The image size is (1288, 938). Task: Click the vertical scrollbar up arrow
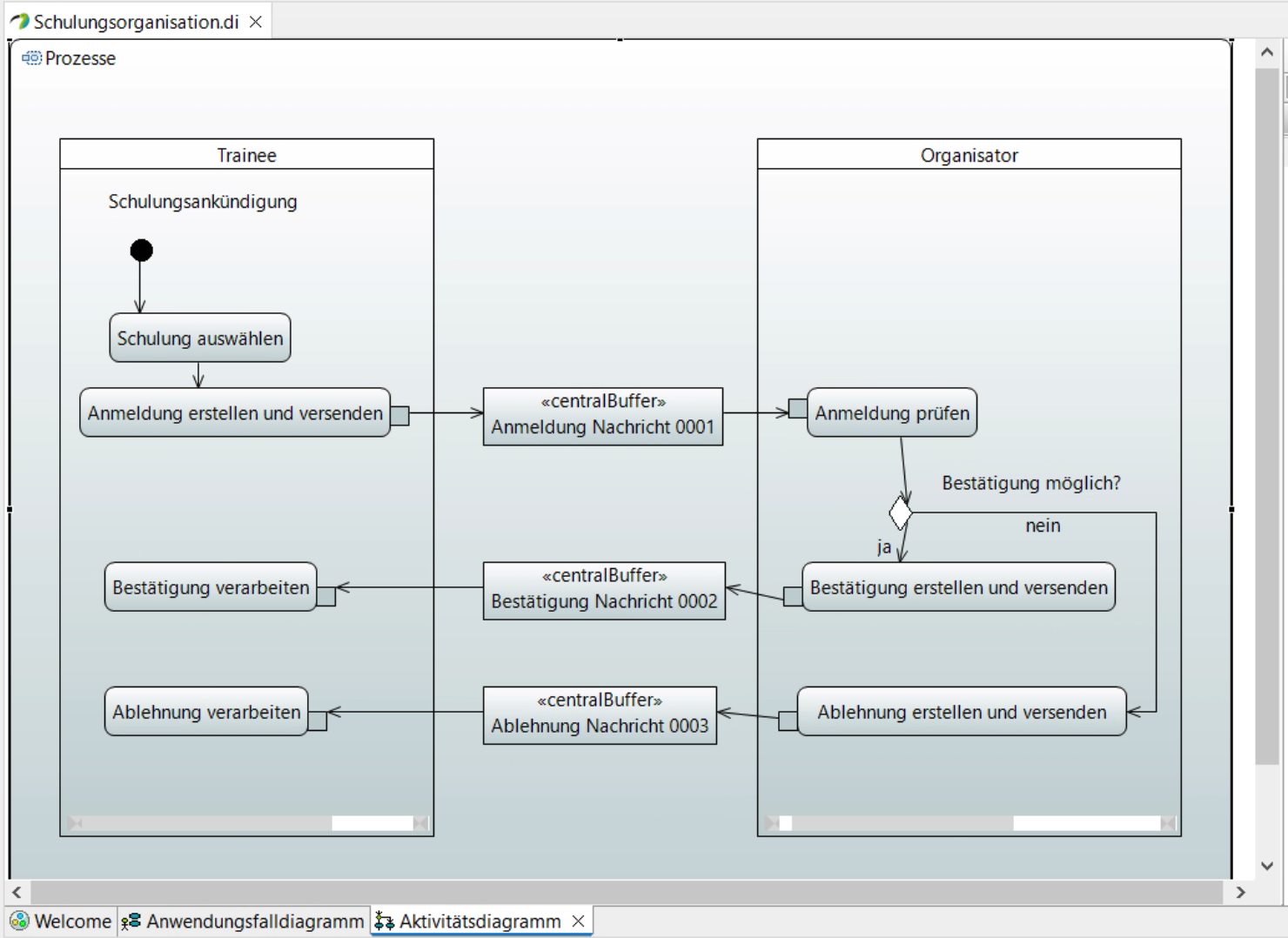coord(1267,52)
